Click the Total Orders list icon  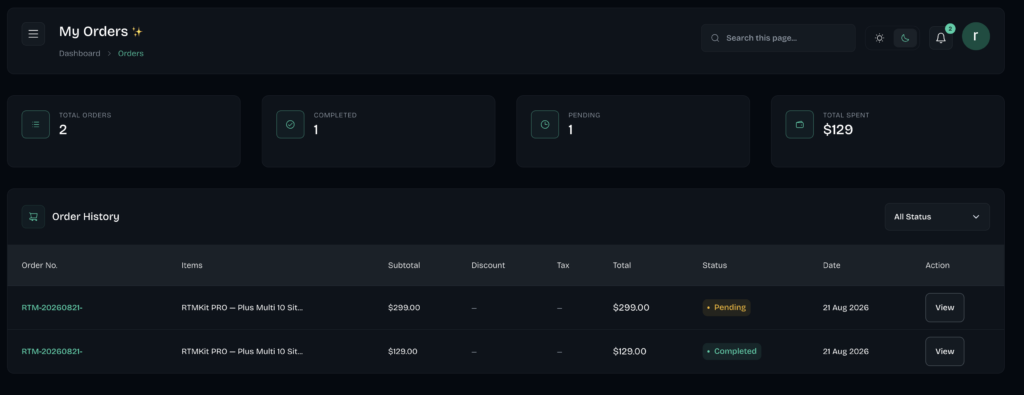point(35,124)
